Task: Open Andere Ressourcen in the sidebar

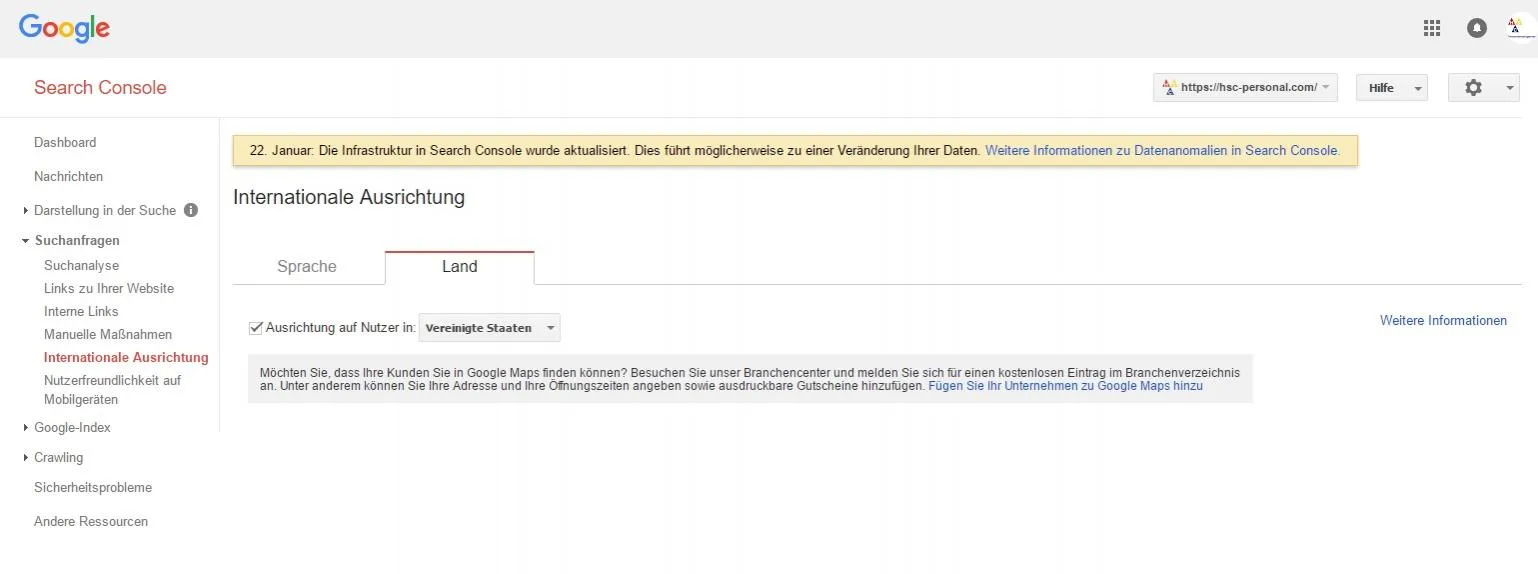Action: tap(91, 521)
